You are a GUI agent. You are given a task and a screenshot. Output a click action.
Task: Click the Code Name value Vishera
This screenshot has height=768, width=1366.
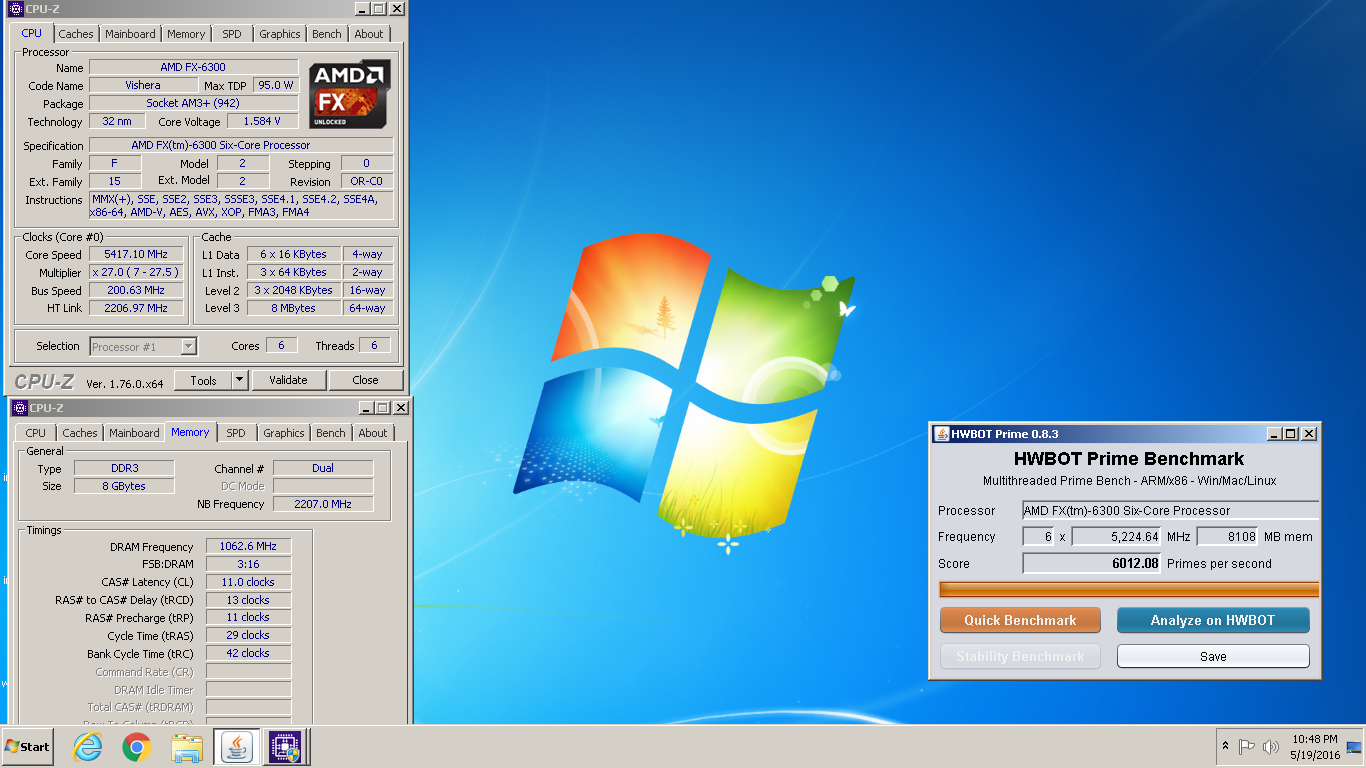coord(143,86)
